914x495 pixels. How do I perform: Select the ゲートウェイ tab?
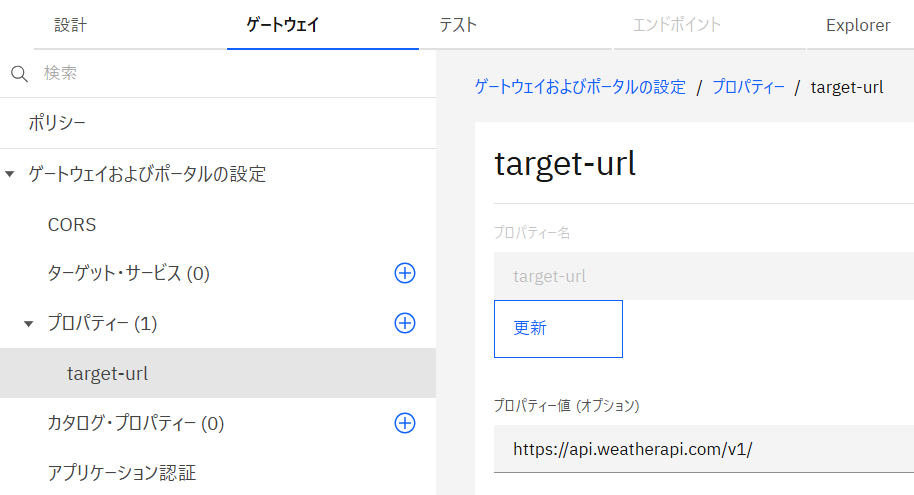(x=323, y=25)
